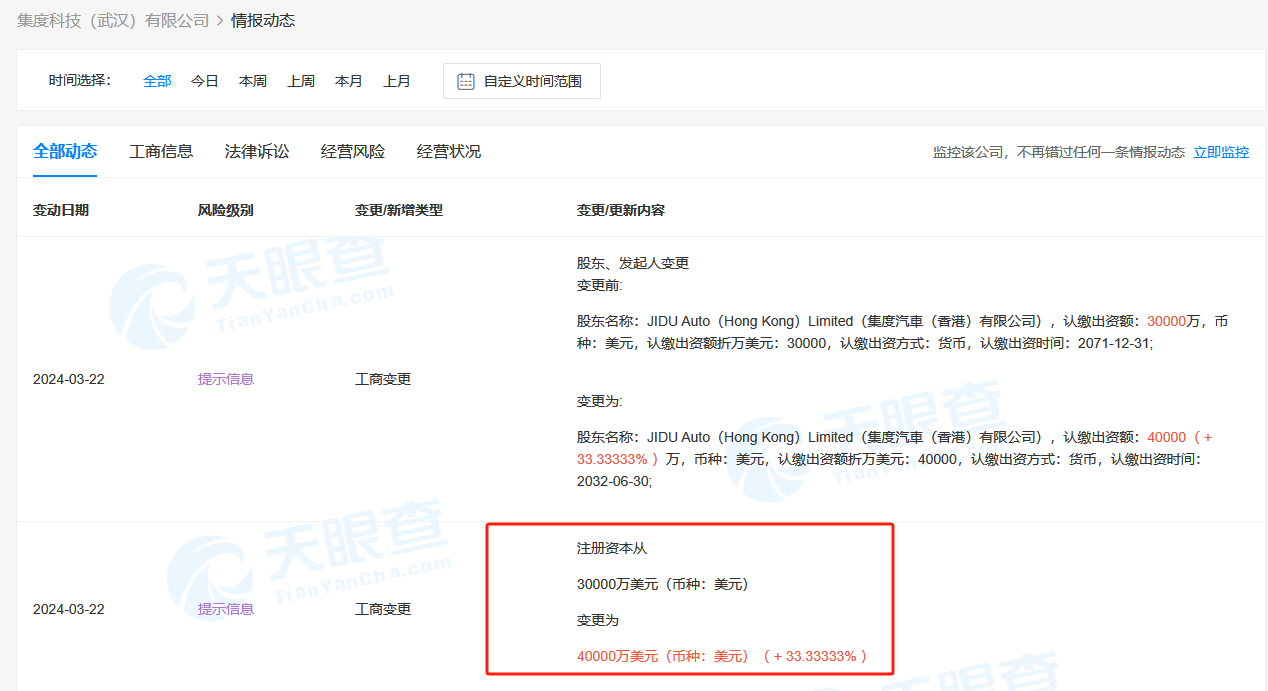The image size is (1268, 691).
Task: Switch to 法律诉讼 tab
Action: point(257,151)
